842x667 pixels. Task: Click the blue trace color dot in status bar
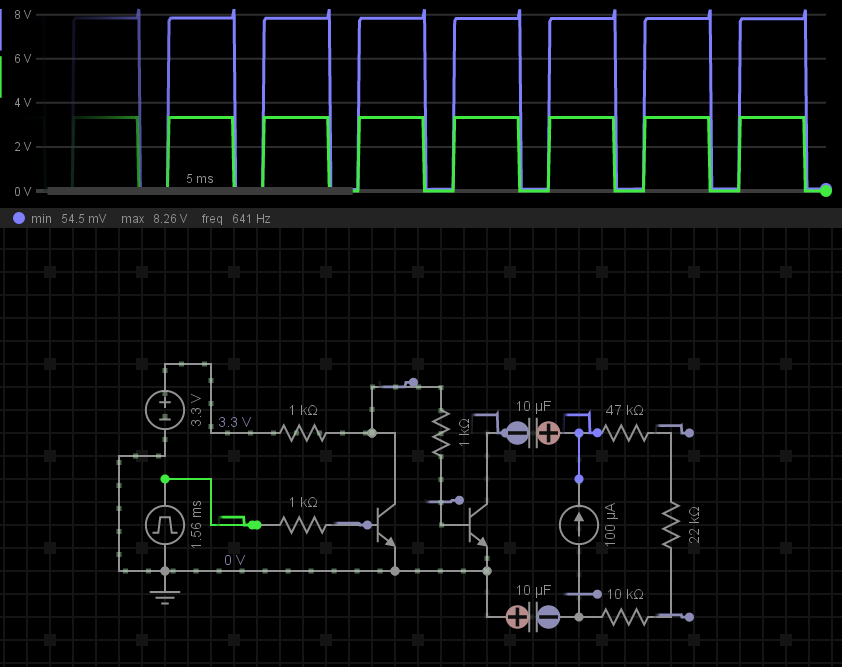tap(19, 218)
